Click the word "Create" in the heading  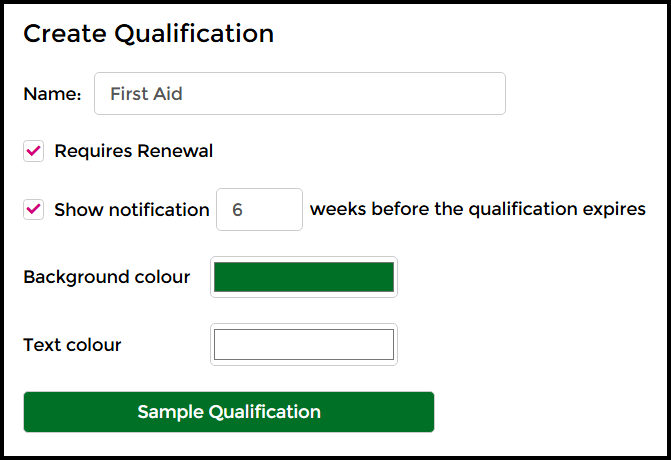(x=65, y=33)
